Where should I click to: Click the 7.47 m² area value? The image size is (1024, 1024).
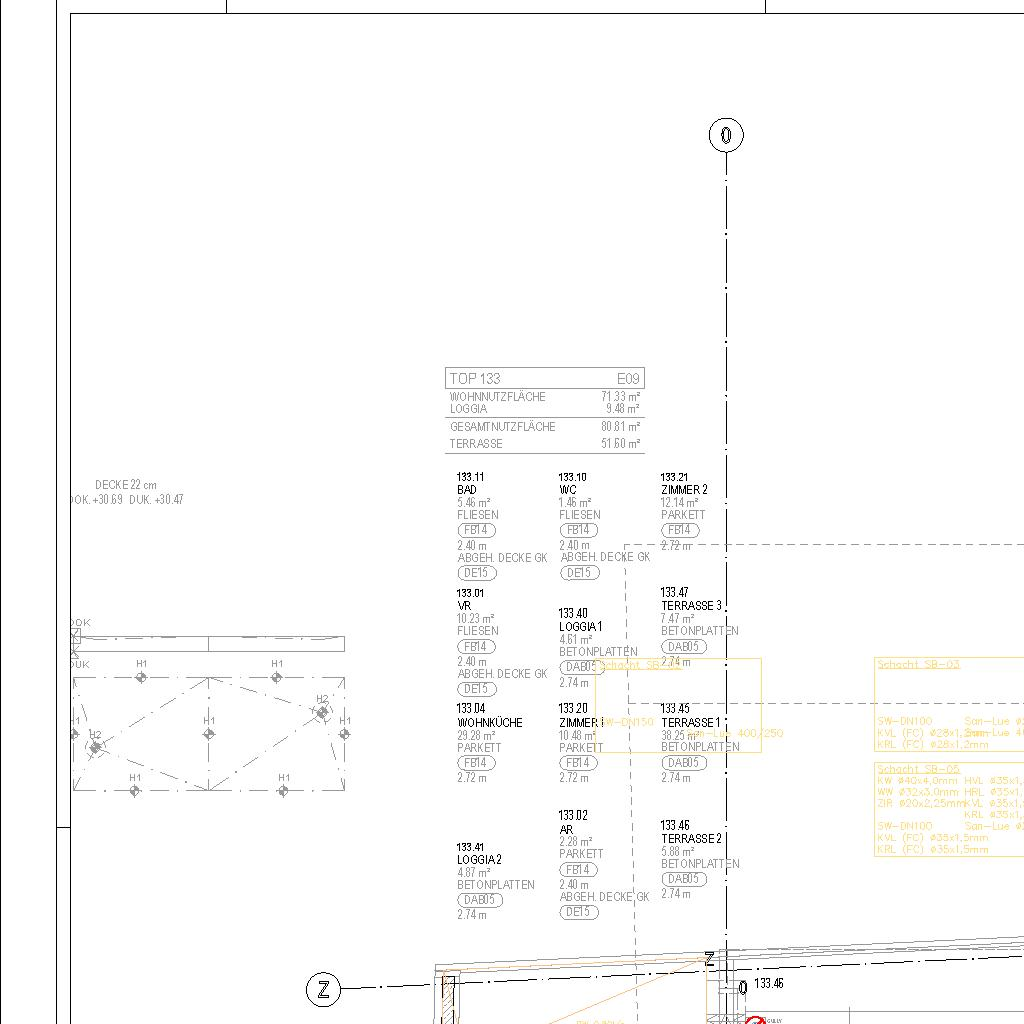678,618
